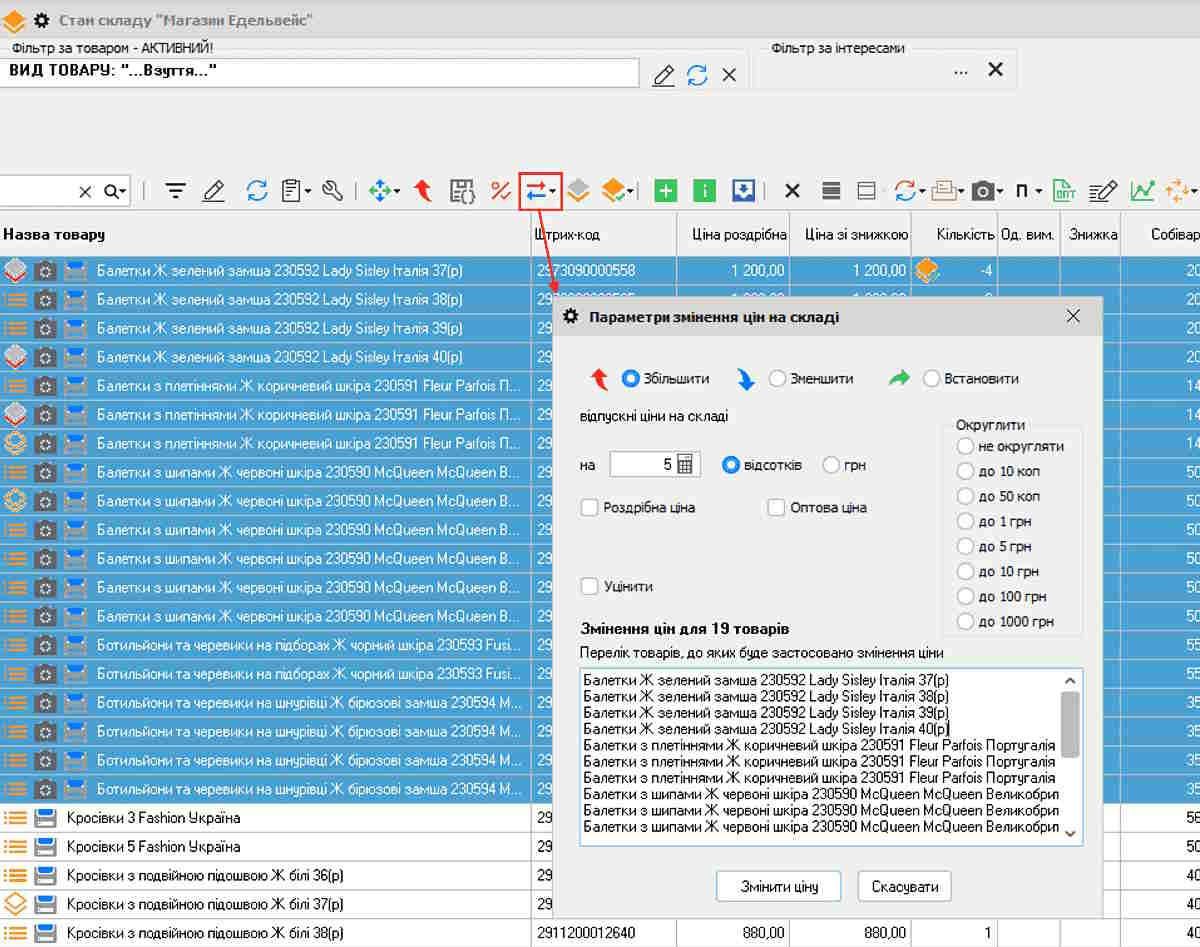Open the price change arrows dropdown
The image size is (1200, 947).
click(x=554, y=191)
